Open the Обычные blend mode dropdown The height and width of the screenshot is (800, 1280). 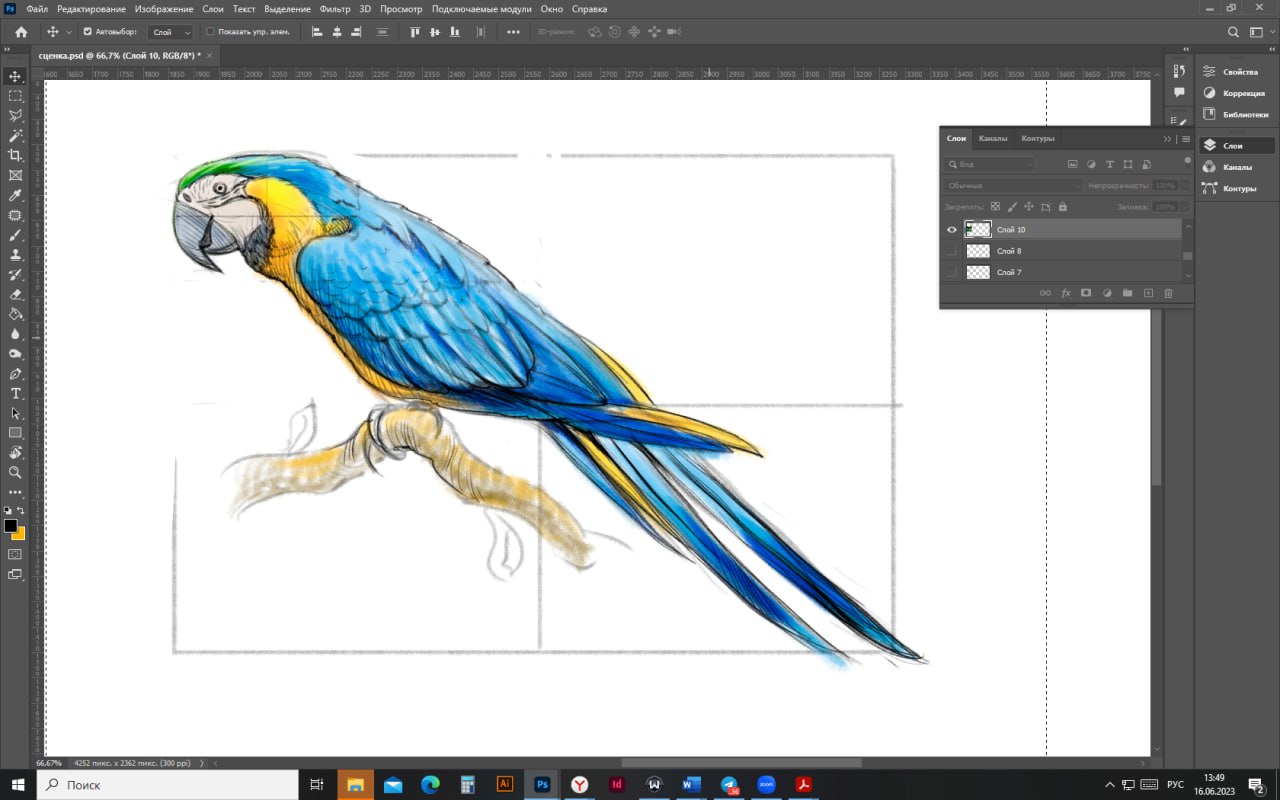pyautogui.click(x=1013, y=186)
